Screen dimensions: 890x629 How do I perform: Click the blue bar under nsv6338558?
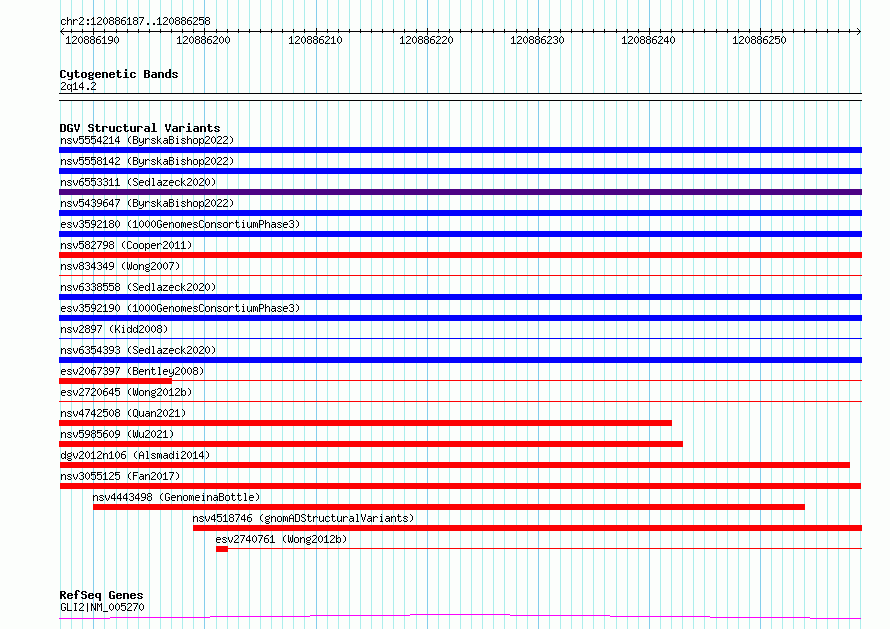[x=460, y=297]
